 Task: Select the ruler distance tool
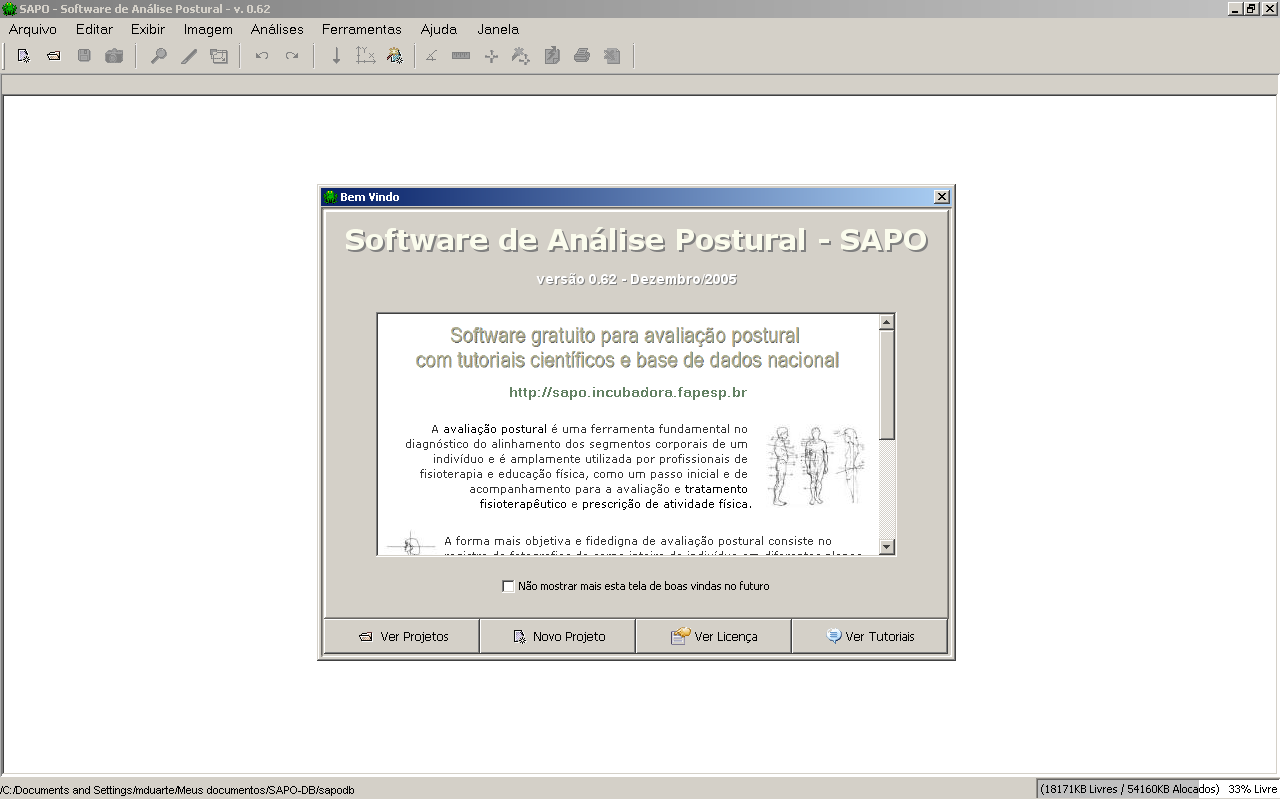pos(461,56)
